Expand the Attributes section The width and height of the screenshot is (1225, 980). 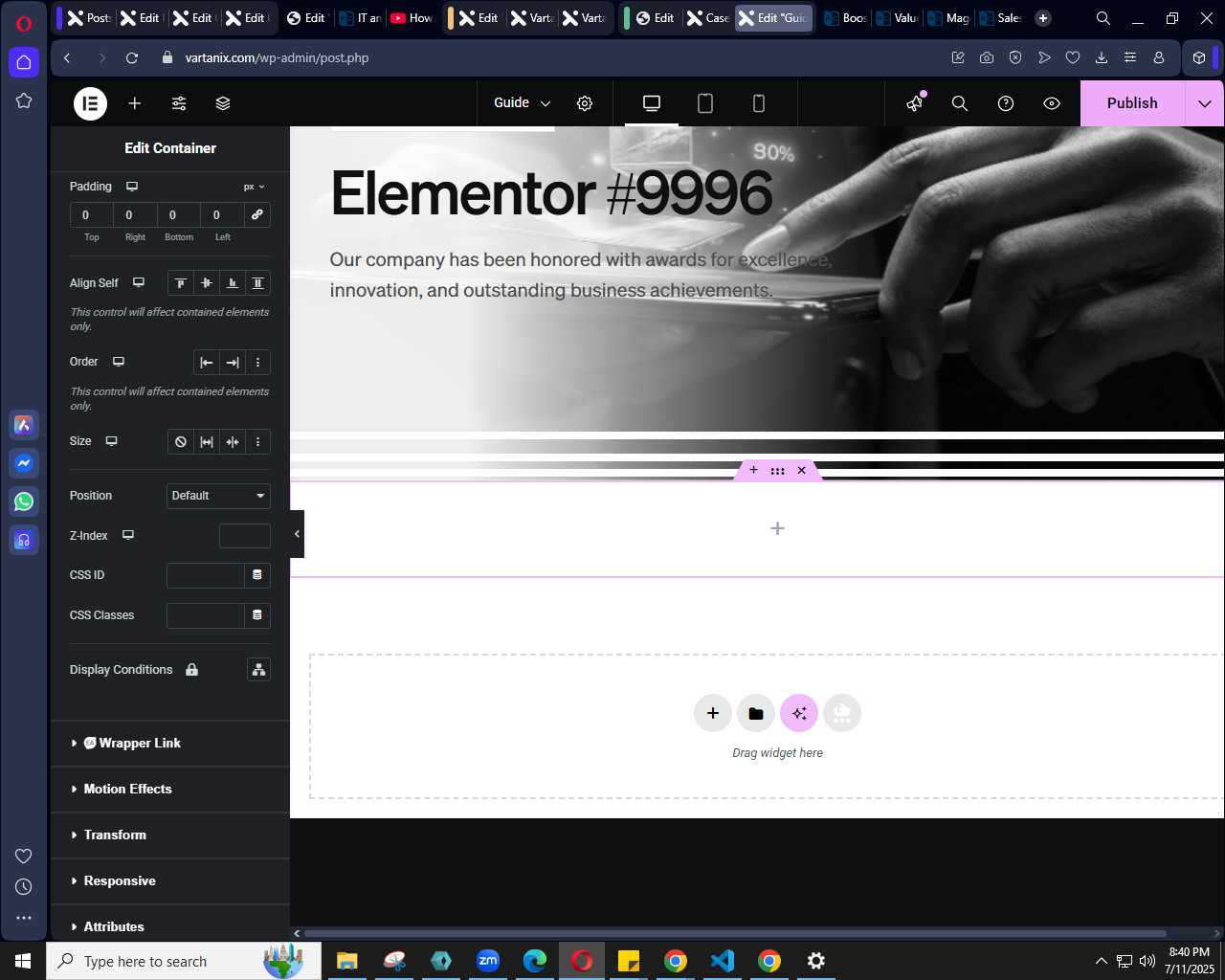click(x=170, y=924)
